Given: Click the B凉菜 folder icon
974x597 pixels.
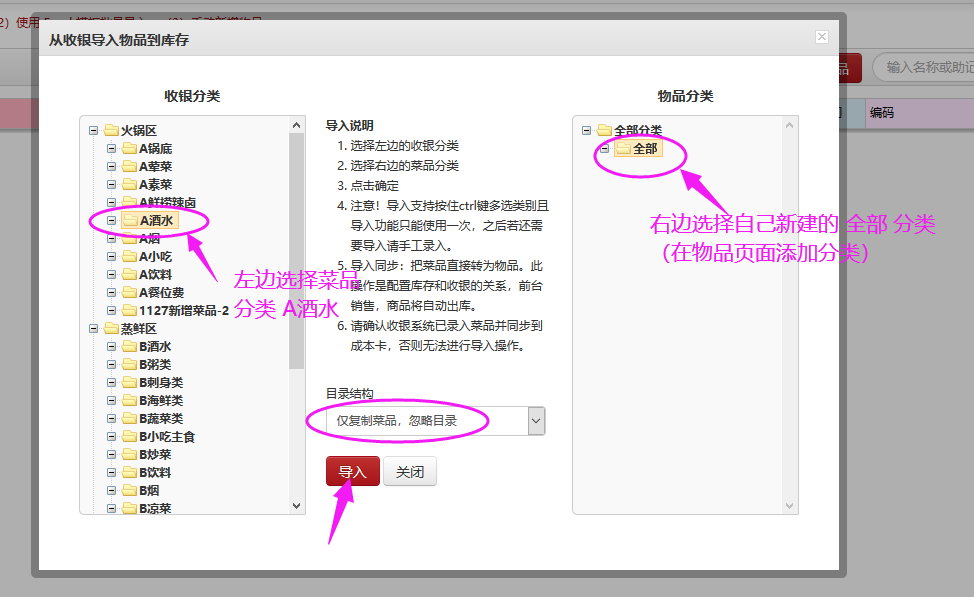Looking at the screenshot, I should 129,508.
